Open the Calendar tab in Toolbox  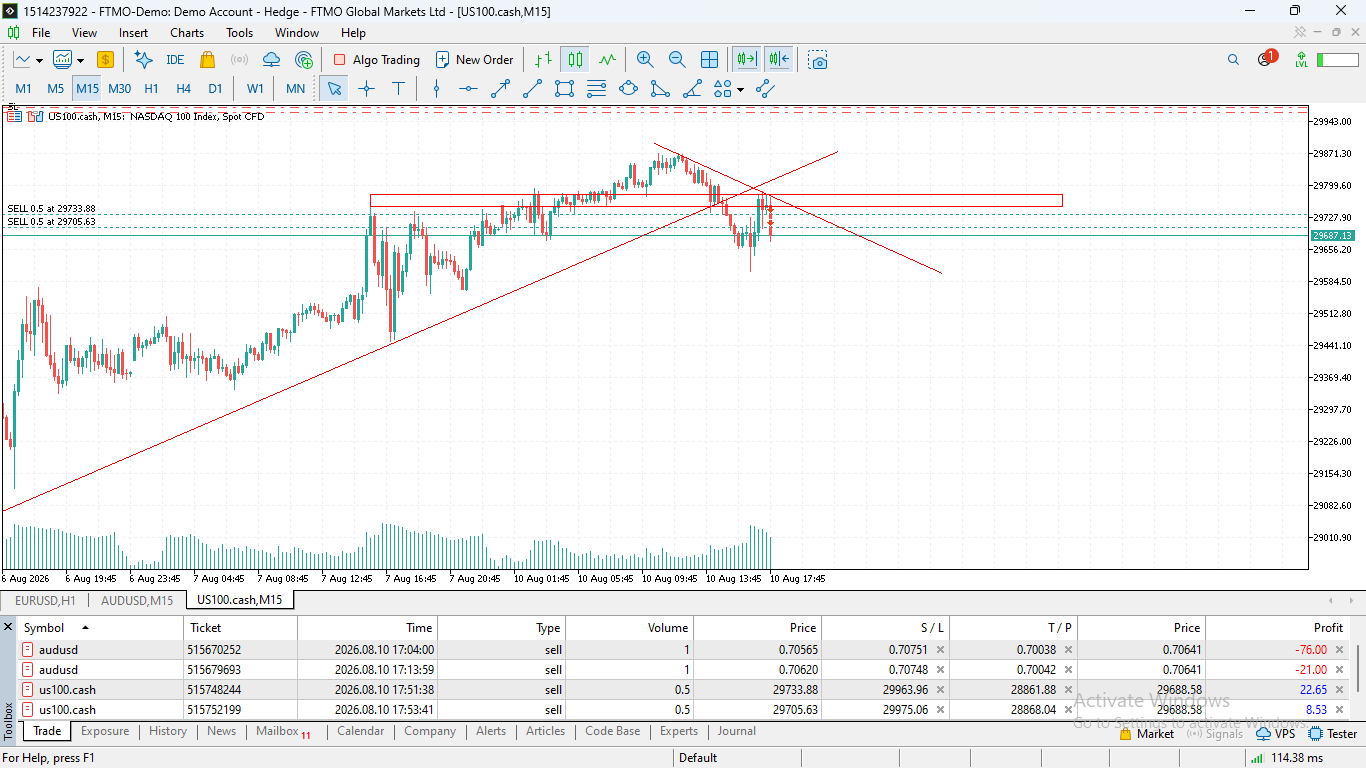[361, 731]
